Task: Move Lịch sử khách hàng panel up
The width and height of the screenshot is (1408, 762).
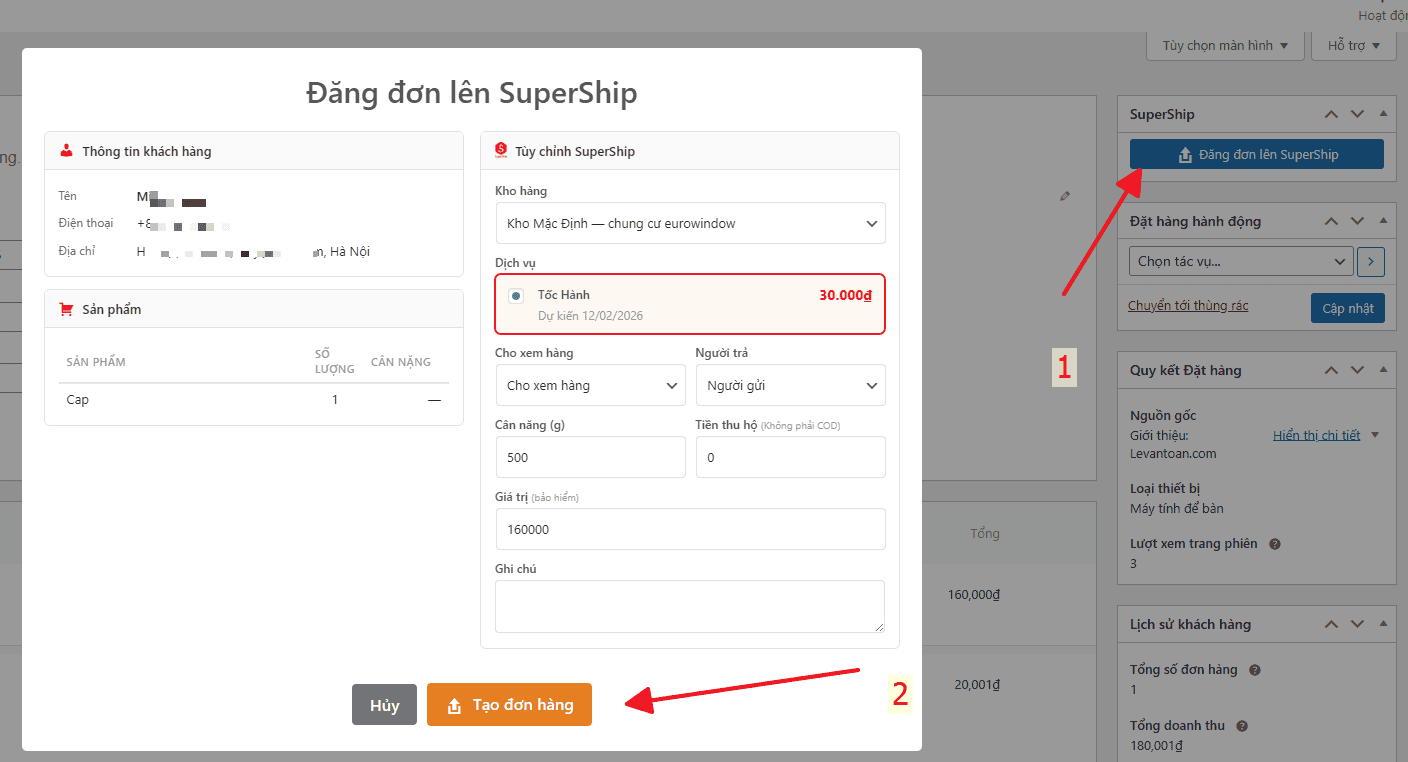Action: click(x=1331, y=624)
